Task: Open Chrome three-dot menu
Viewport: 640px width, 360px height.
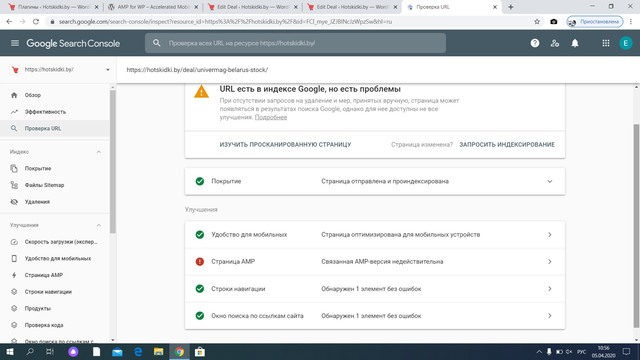Action: pos(631,22)
